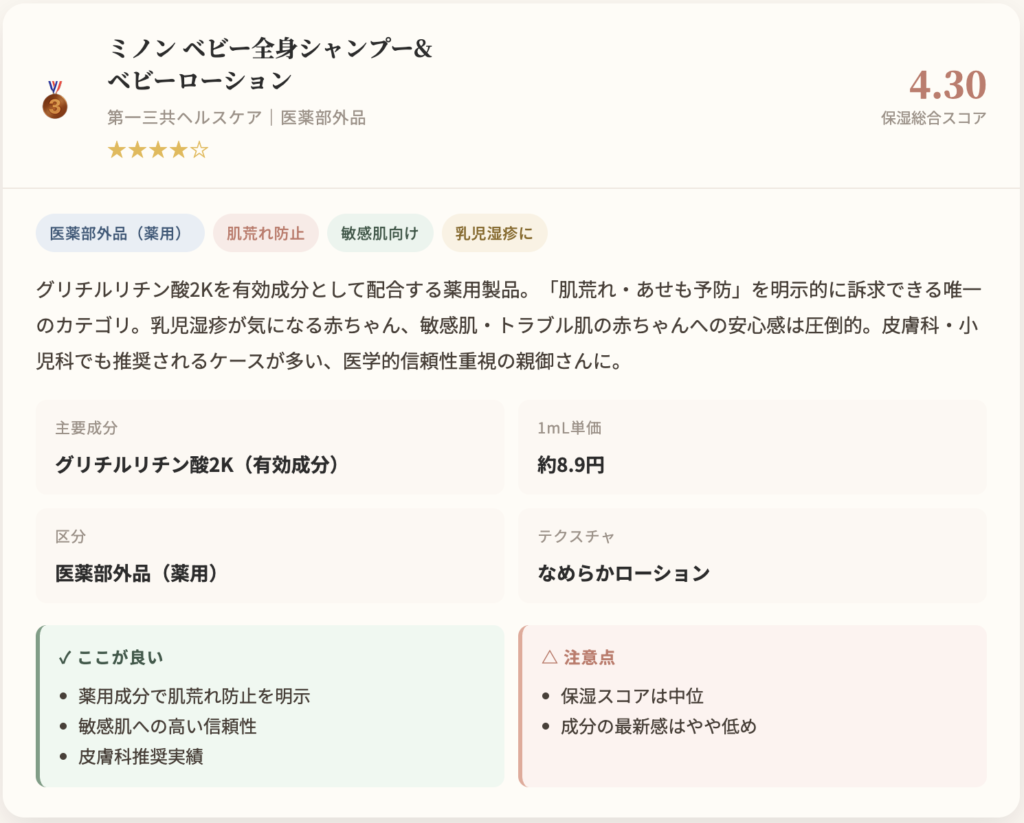Screen dimensions: 1024x823
Task: Click the triangle warning icon beside 注意点
Action: tap(548, 657)
